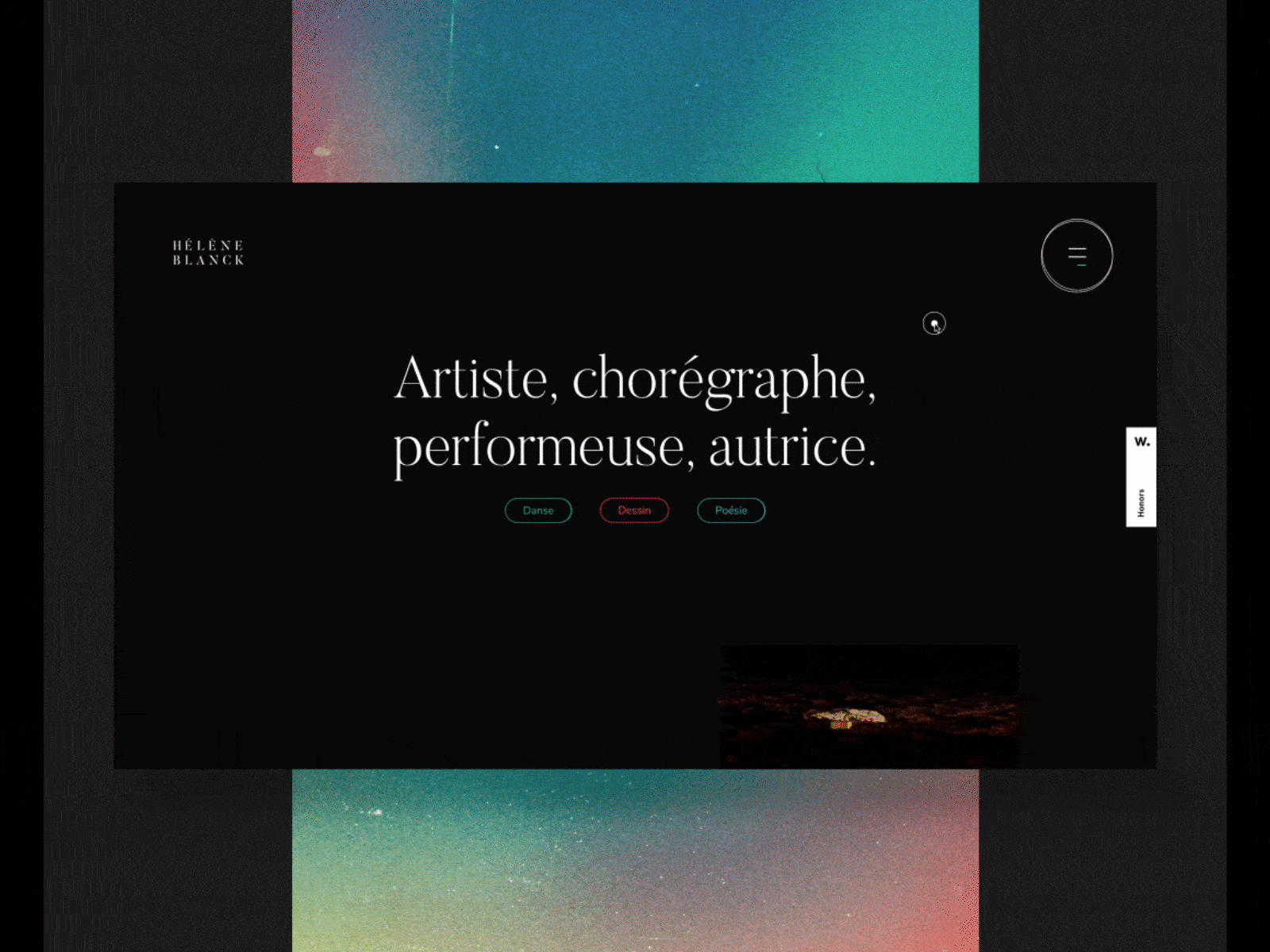
Task: Click the word autrice in headline
Action: tap(792, 447)
